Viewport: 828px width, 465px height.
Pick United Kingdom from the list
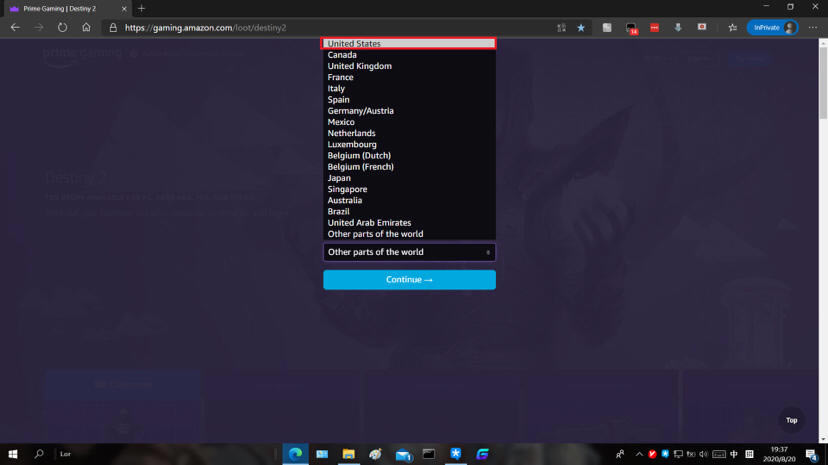409,66
